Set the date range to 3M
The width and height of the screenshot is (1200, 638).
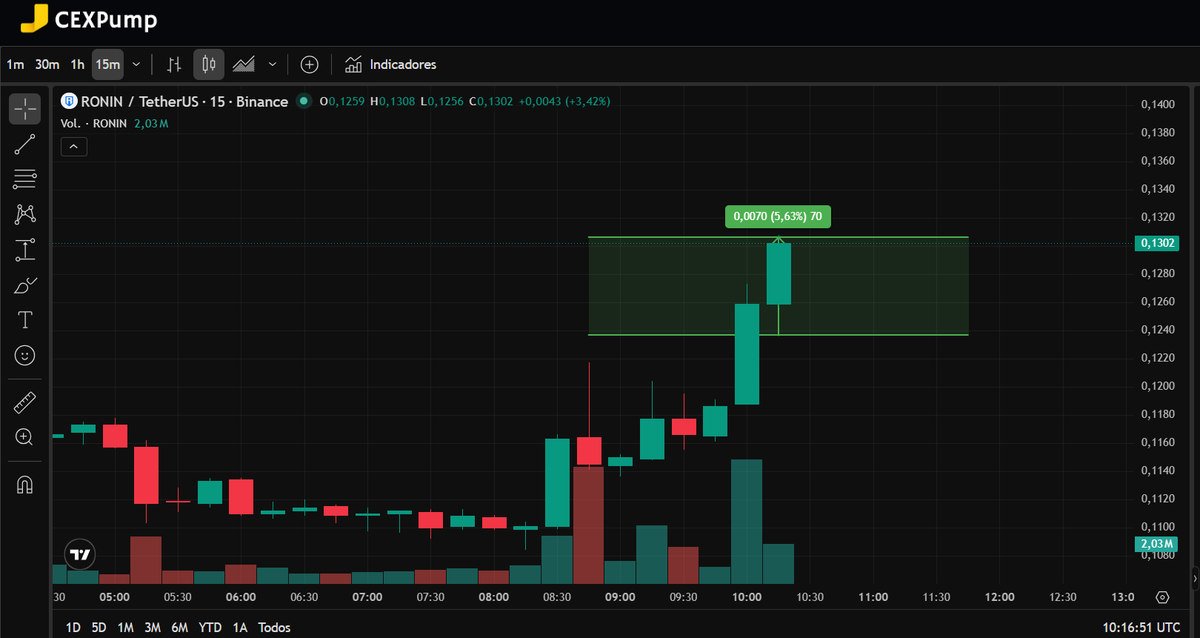(152, 627)
